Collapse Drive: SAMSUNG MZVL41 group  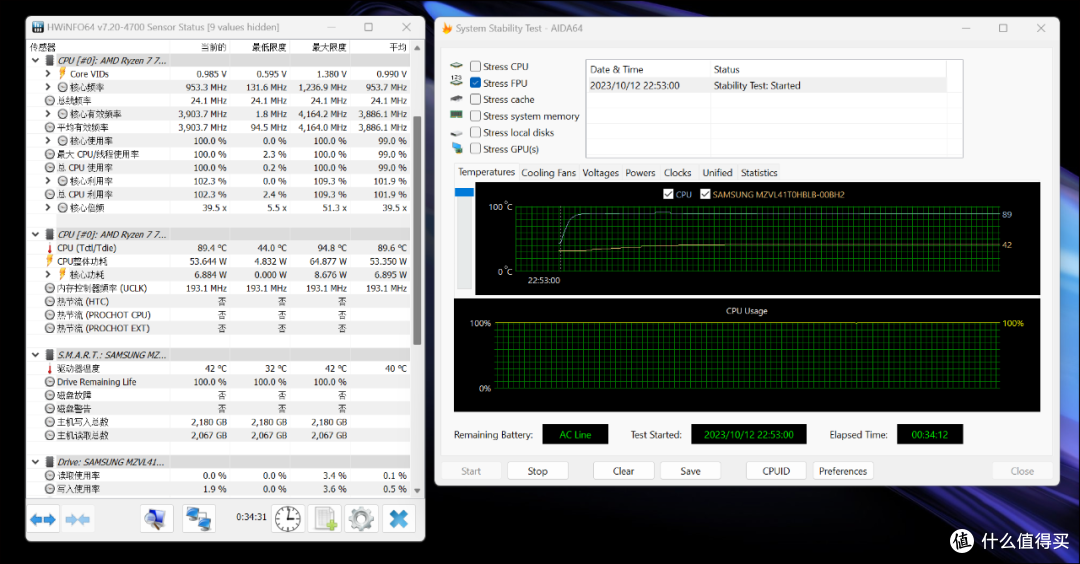36,462
